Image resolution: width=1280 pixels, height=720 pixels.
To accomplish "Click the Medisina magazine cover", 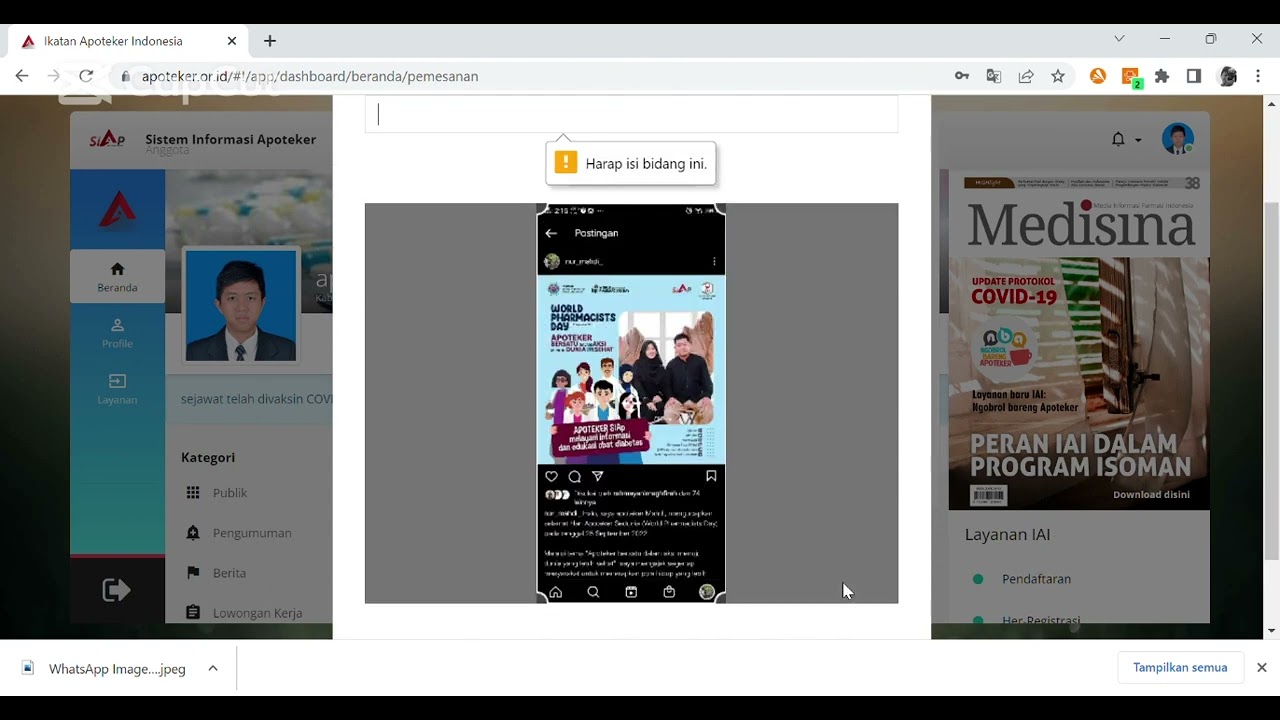I will pyautogui.click(x=1079, y=340).
